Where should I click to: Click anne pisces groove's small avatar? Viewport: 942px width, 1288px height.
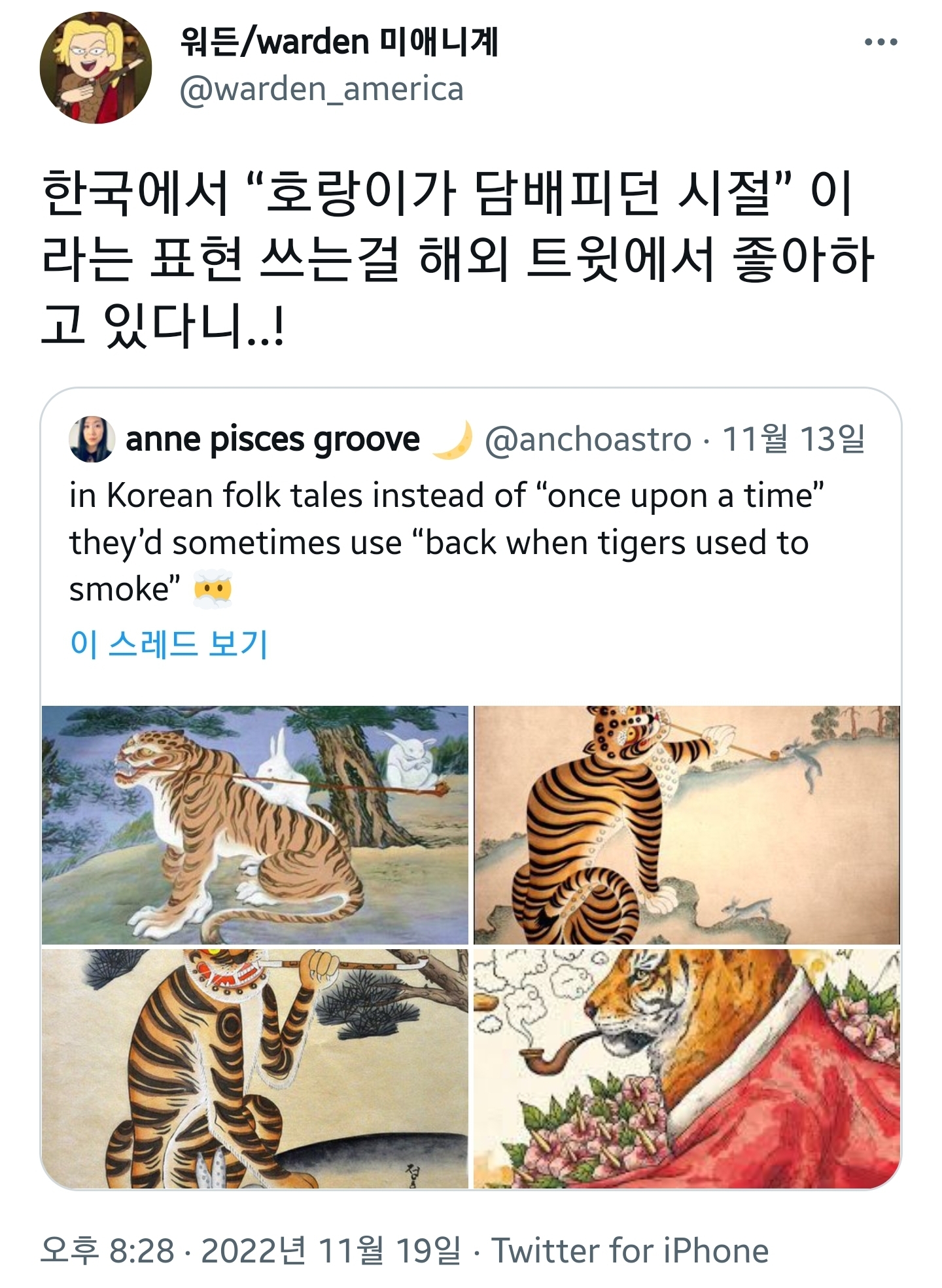click(x=92, y=440)
